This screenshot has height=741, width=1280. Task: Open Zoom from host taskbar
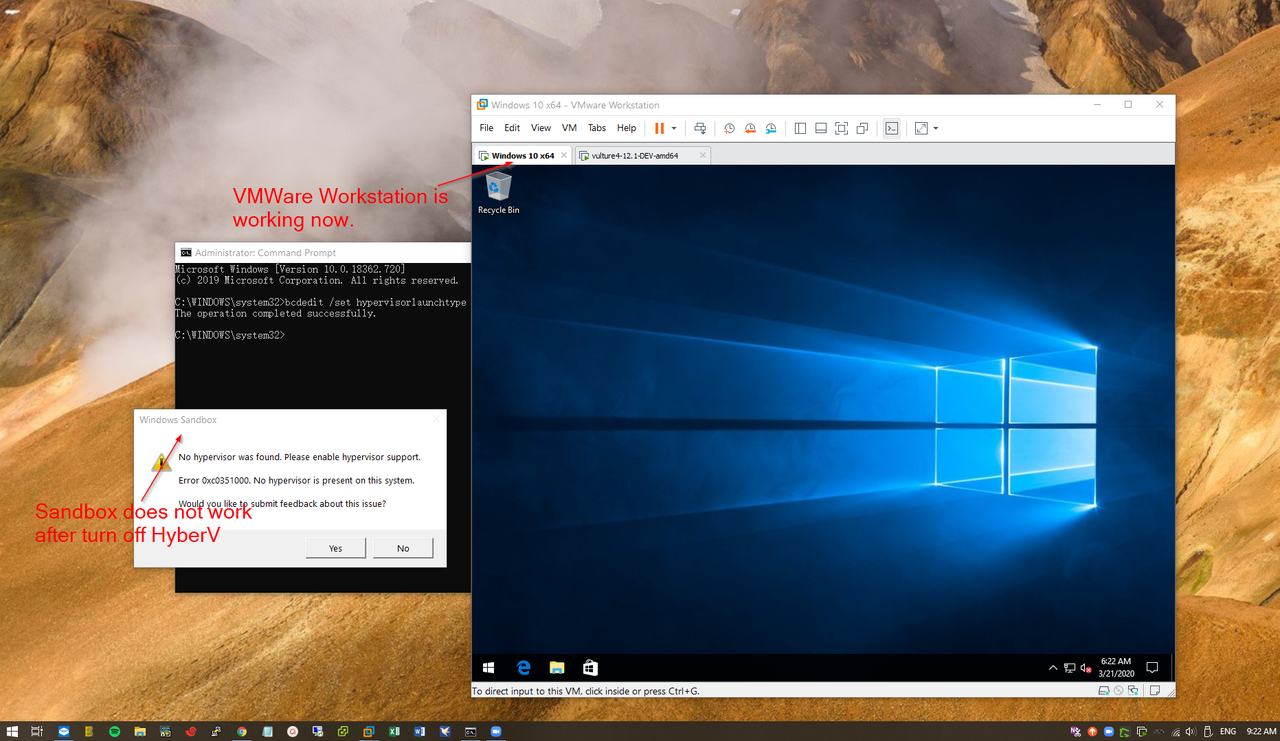click(495, 731)
